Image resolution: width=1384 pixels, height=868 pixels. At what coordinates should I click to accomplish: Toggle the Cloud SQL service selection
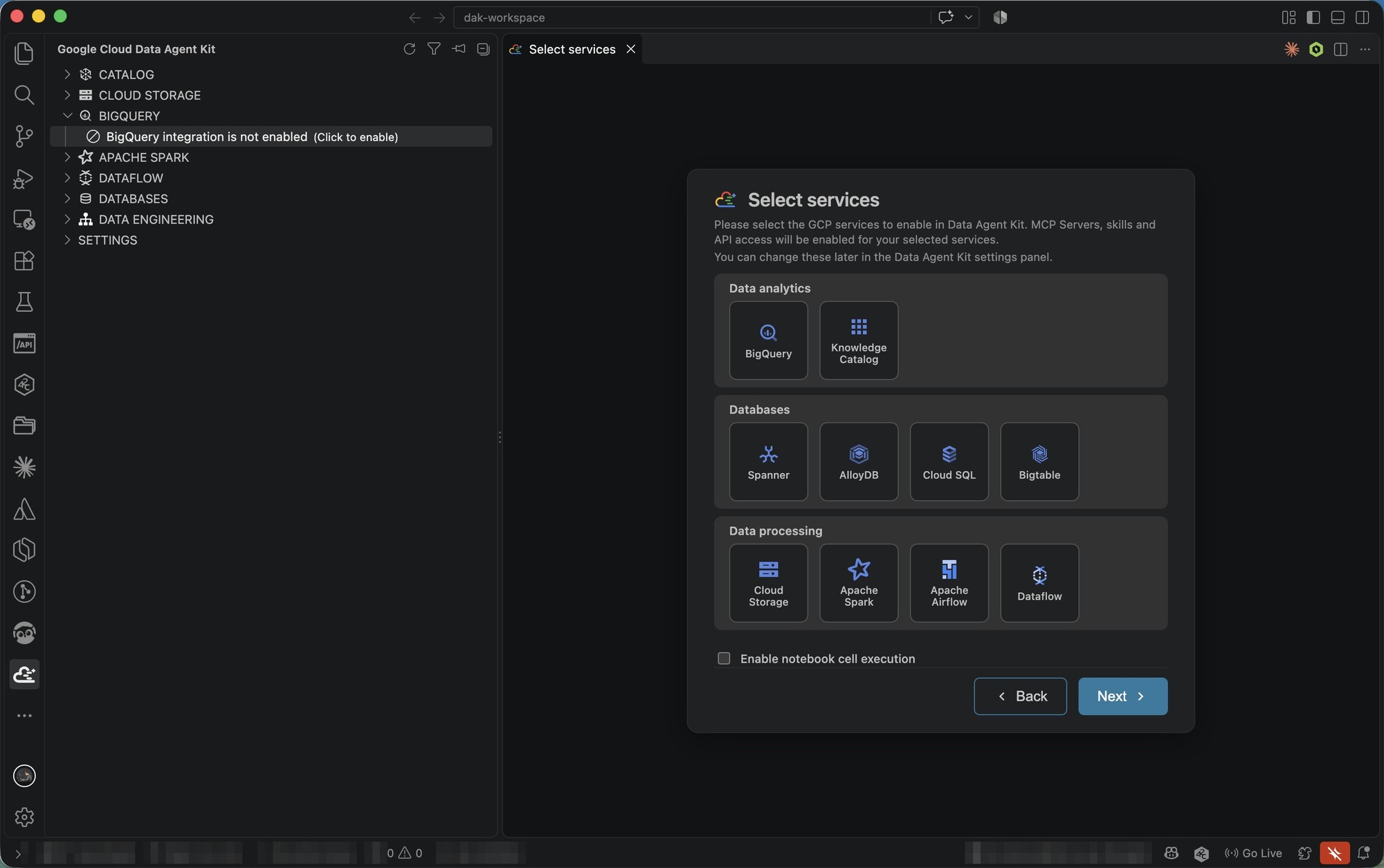[949, 462]
